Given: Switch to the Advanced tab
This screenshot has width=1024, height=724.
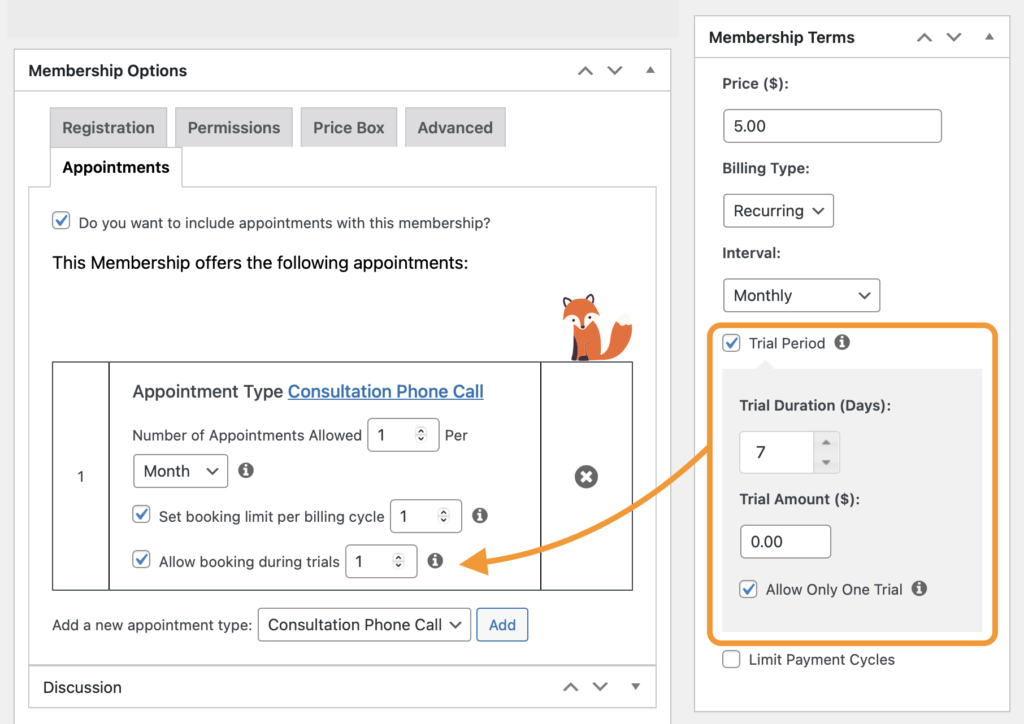Looking at the screenshot, I should coord(455,127).
